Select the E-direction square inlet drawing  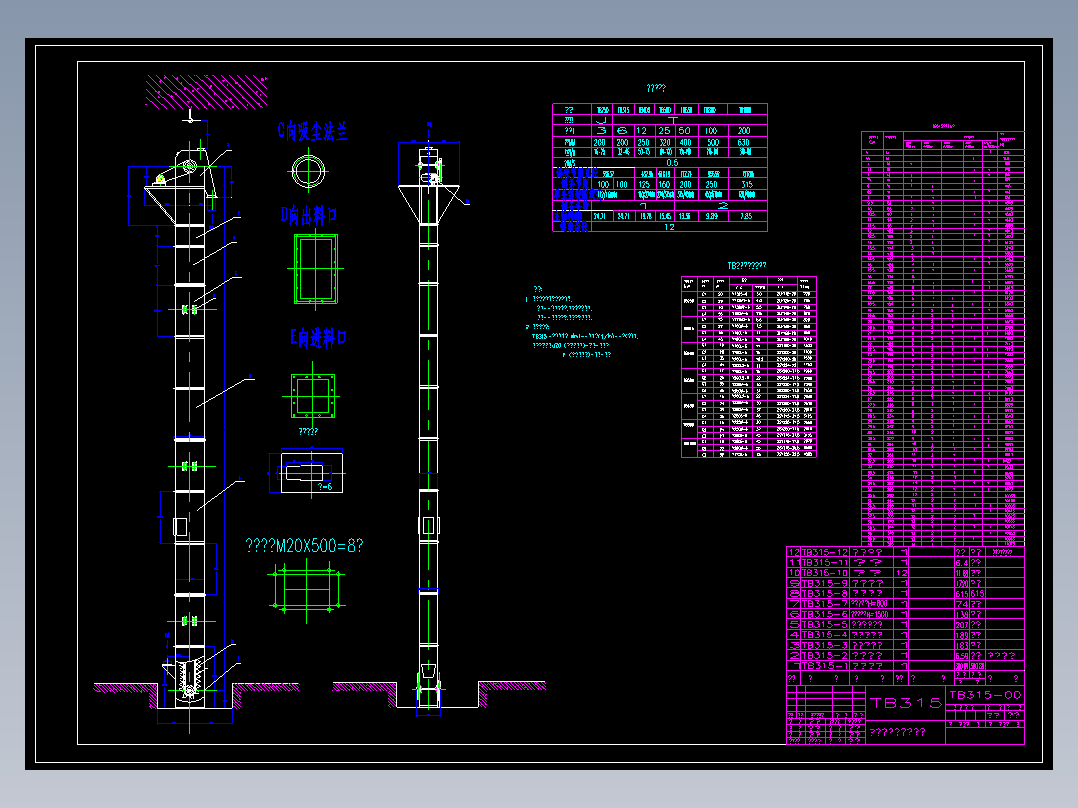pos(313,396)
